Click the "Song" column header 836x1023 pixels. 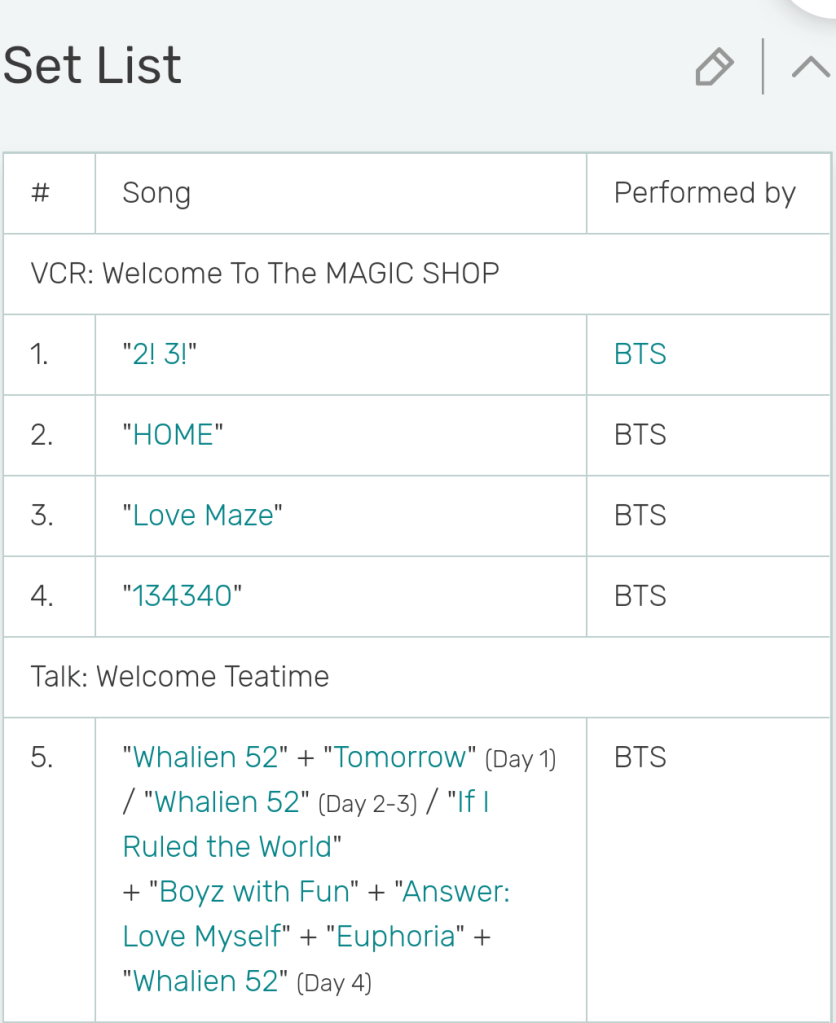(x=156, y=193)
